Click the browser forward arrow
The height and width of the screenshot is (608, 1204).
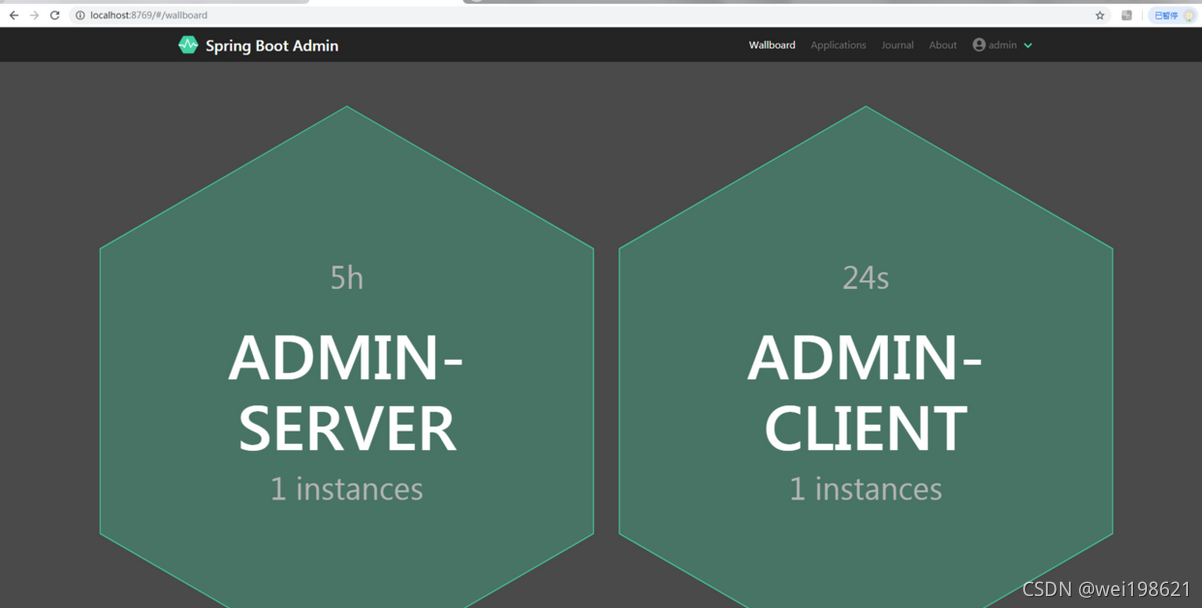[34, 15]
